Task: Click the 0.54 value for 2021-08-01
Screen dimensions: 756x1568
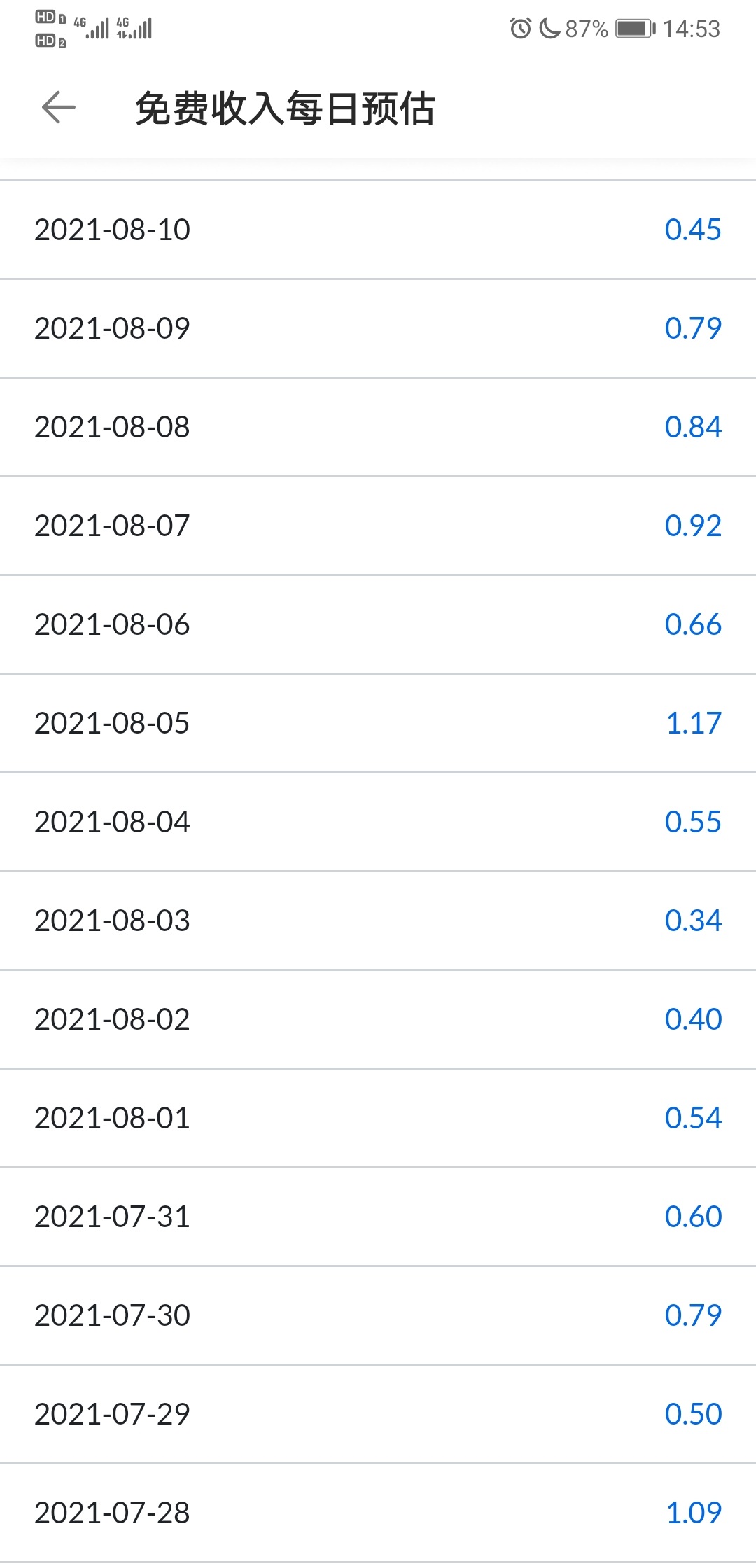Action: pyautogui.click(x=692, y=1118)
